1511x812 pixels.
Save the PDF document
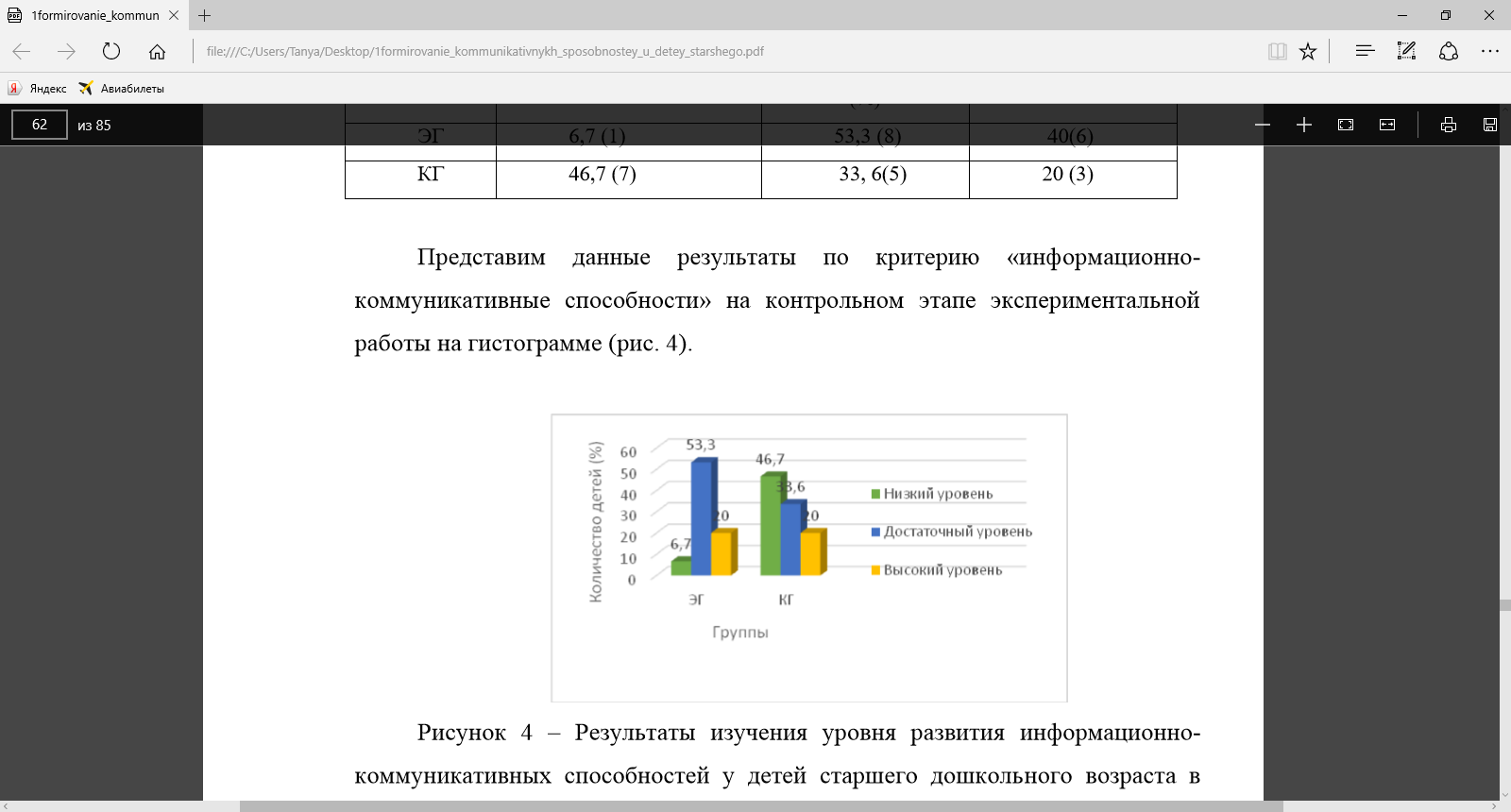[1490, 125]
